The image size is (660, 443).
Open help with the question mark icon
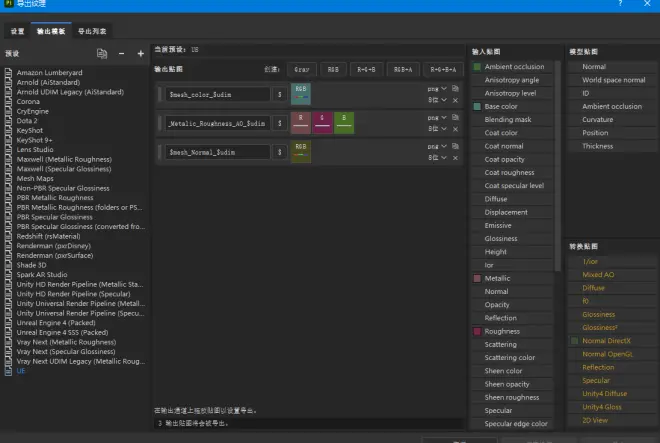coord(620,3)
